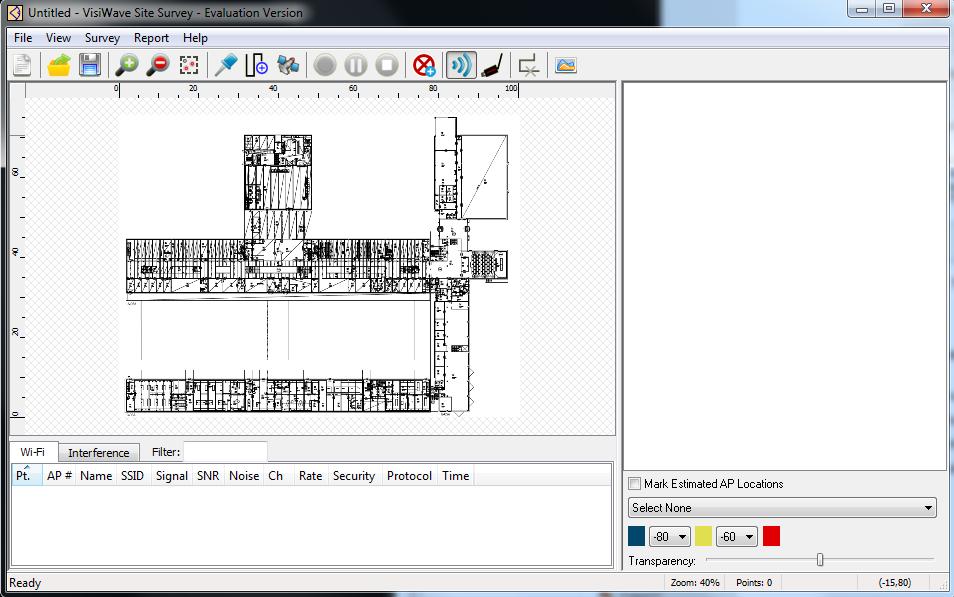This screenshot has height=597, width=954.
Task: Click the (-15,80) coordinates in status bar
Action: [894, 582]
